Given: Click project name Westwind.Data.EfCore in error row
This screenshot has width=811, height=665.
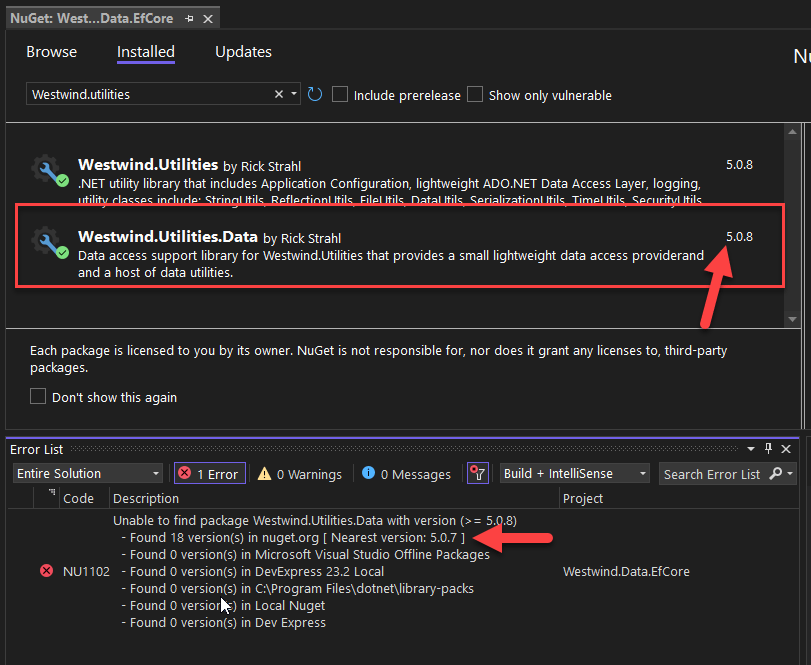Looking at the screenshot, I should 626,571.
